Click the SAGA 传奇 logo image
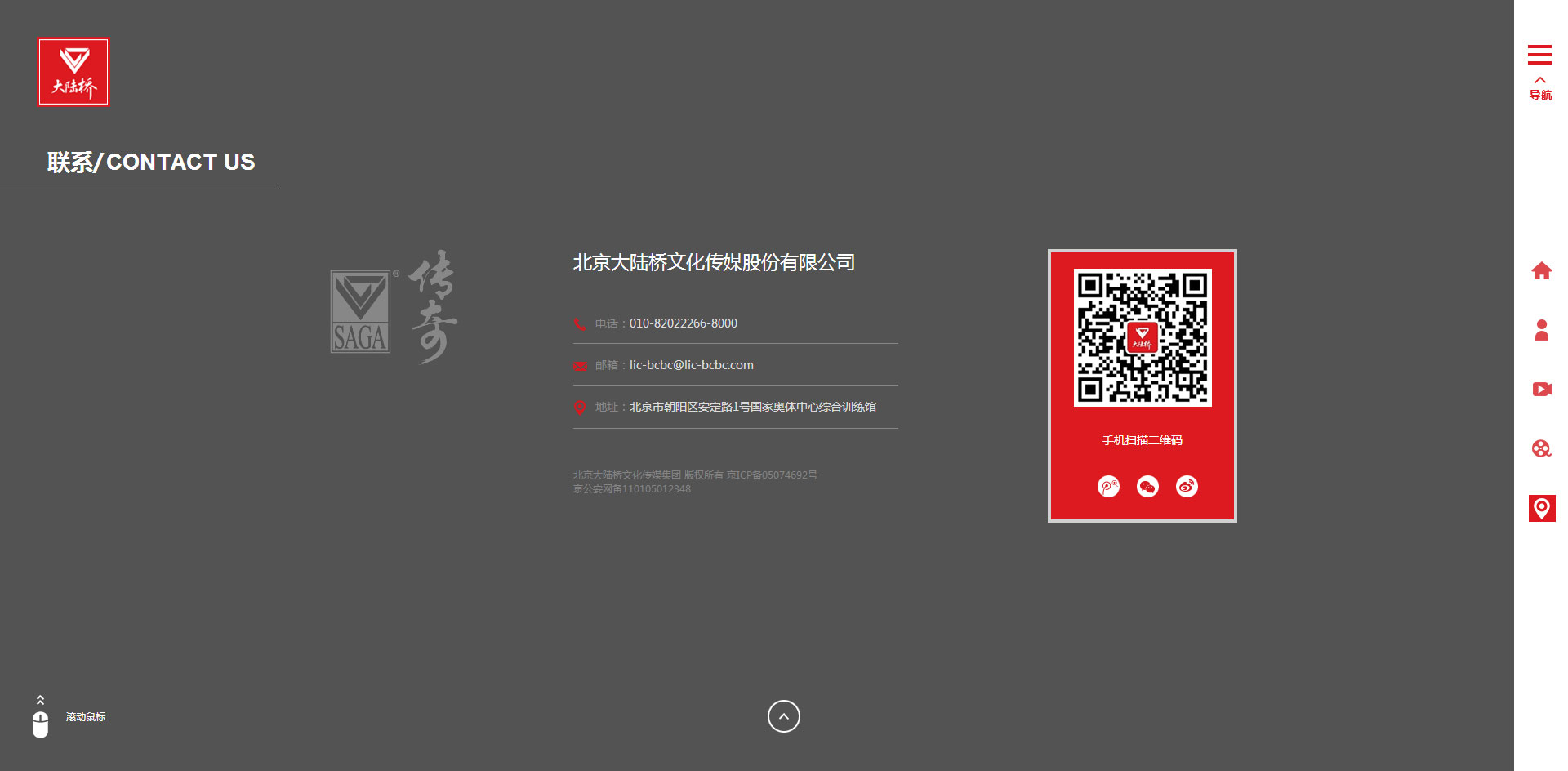This screenshot has height=771, width=1568. (394, 307)
